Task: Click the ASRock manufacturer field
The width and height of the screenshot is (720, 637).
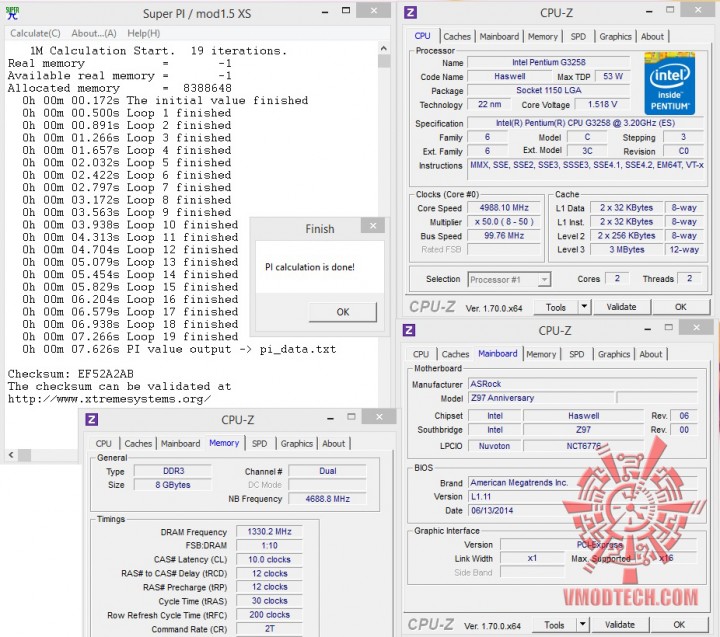Action: click(583, 384)
